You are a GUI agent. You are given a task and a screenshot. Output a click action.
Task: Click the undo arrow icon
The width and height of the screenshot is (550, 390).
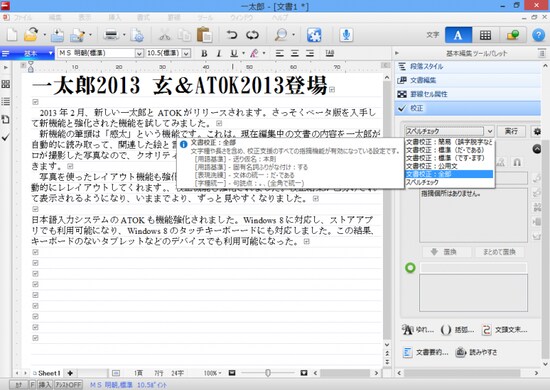[232, 35]
